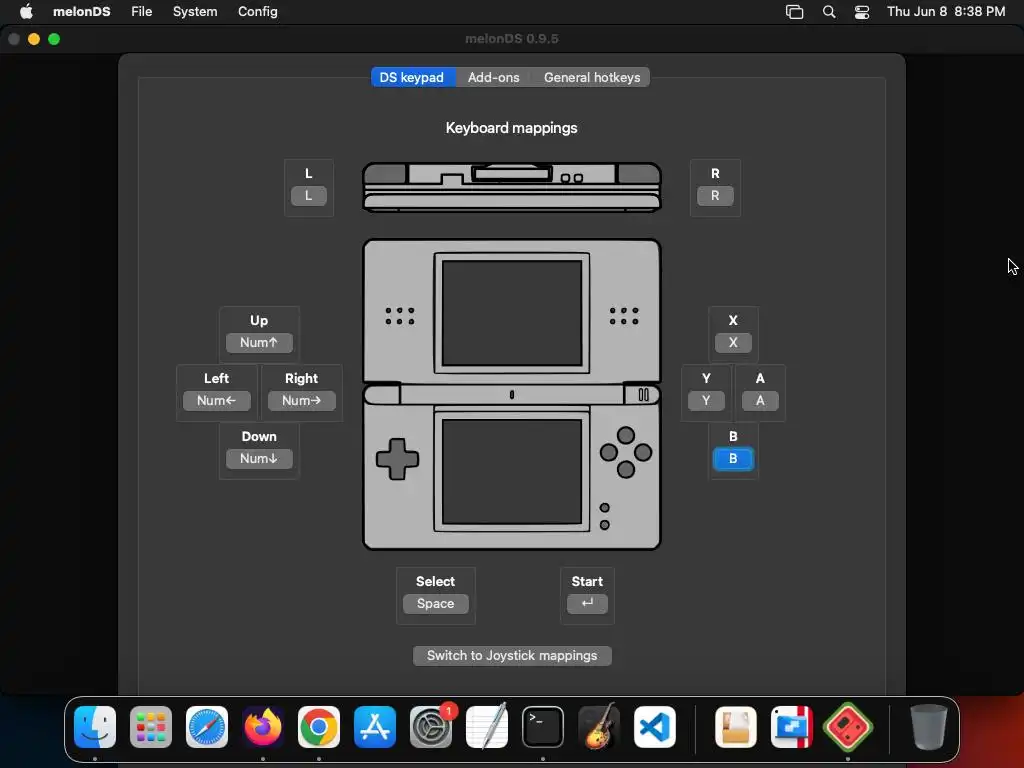The width and height of the screenshot is (1024, 768).
Task: Remap the A button key
Action: tap(760, 401)
